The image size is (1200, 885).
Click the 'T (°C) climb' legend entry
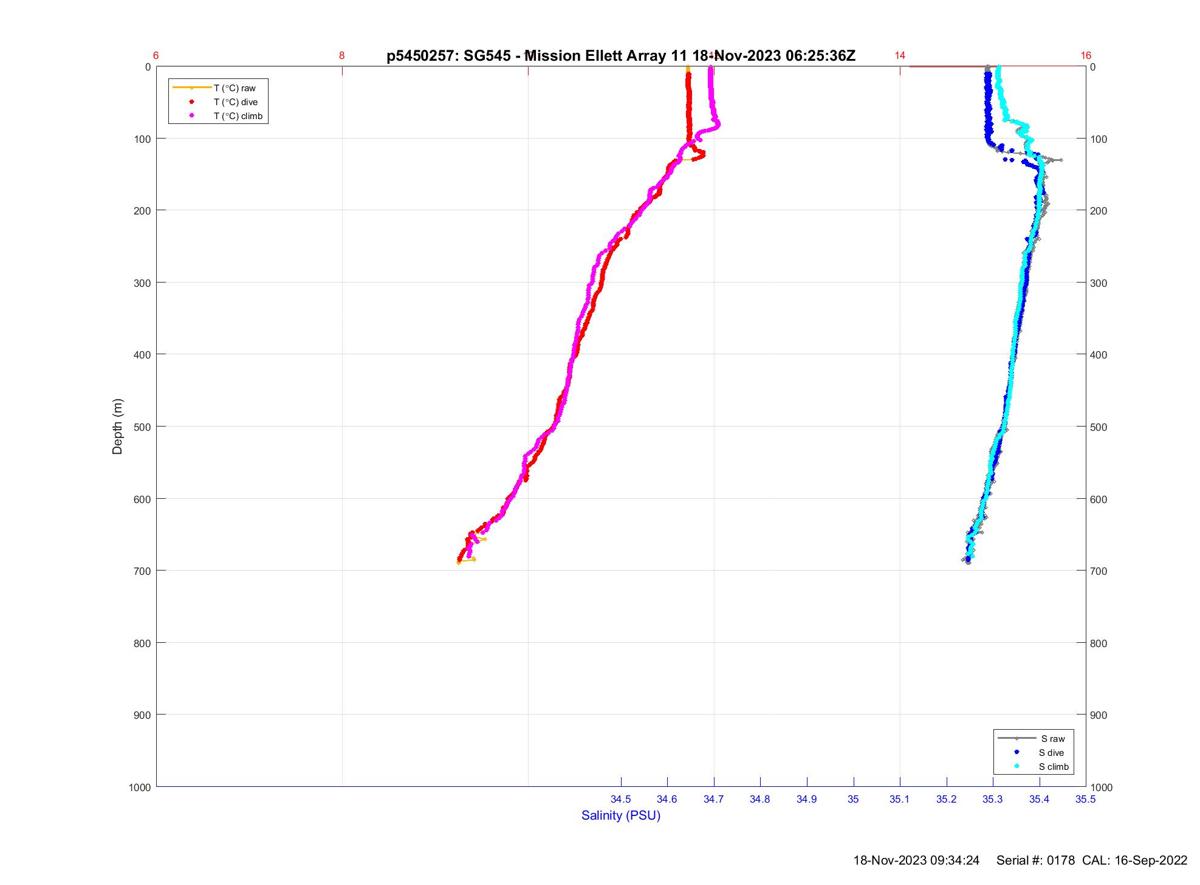[240, 116]
